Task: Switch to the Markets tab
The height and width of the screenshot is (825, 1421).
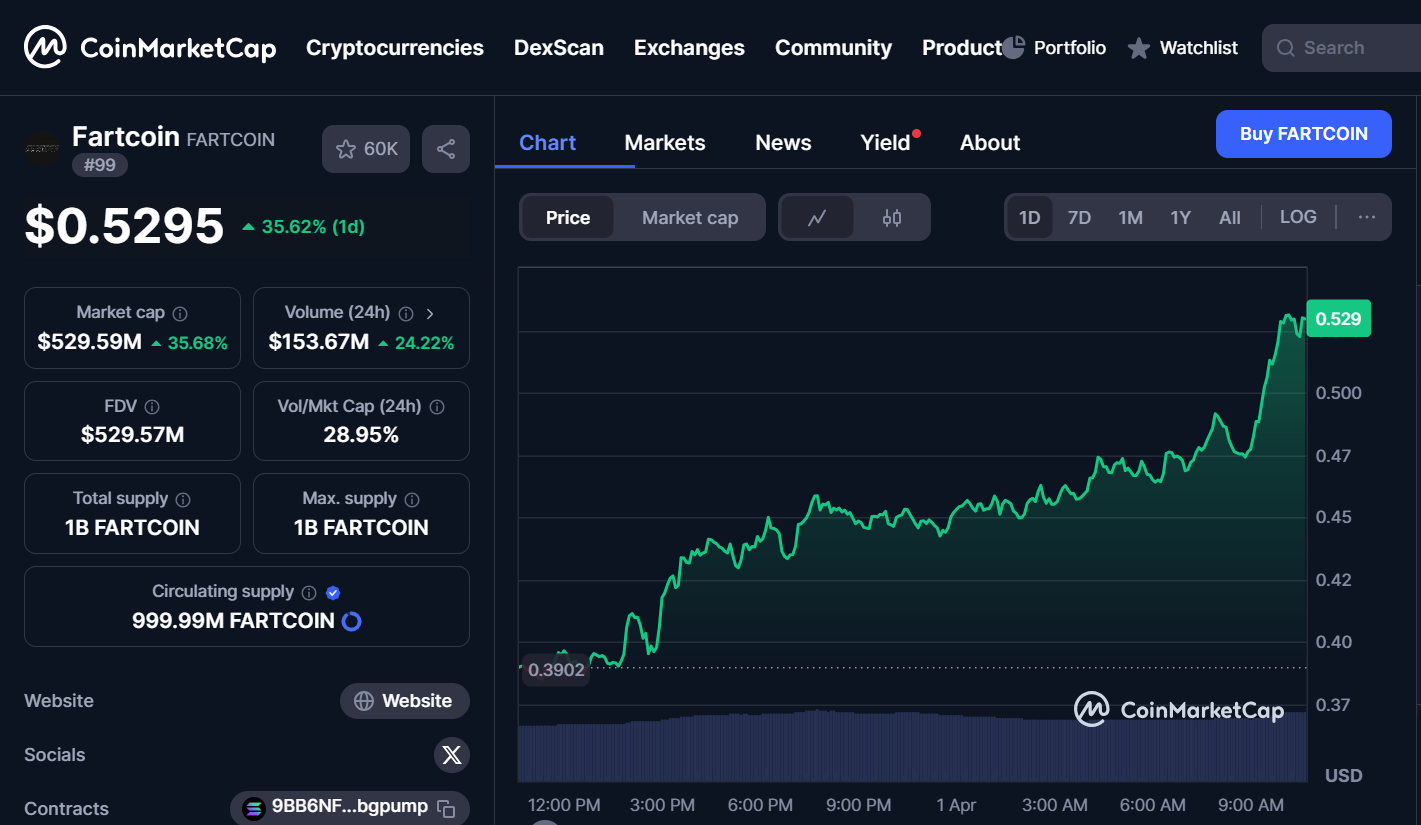Action: tap(664, 142)
